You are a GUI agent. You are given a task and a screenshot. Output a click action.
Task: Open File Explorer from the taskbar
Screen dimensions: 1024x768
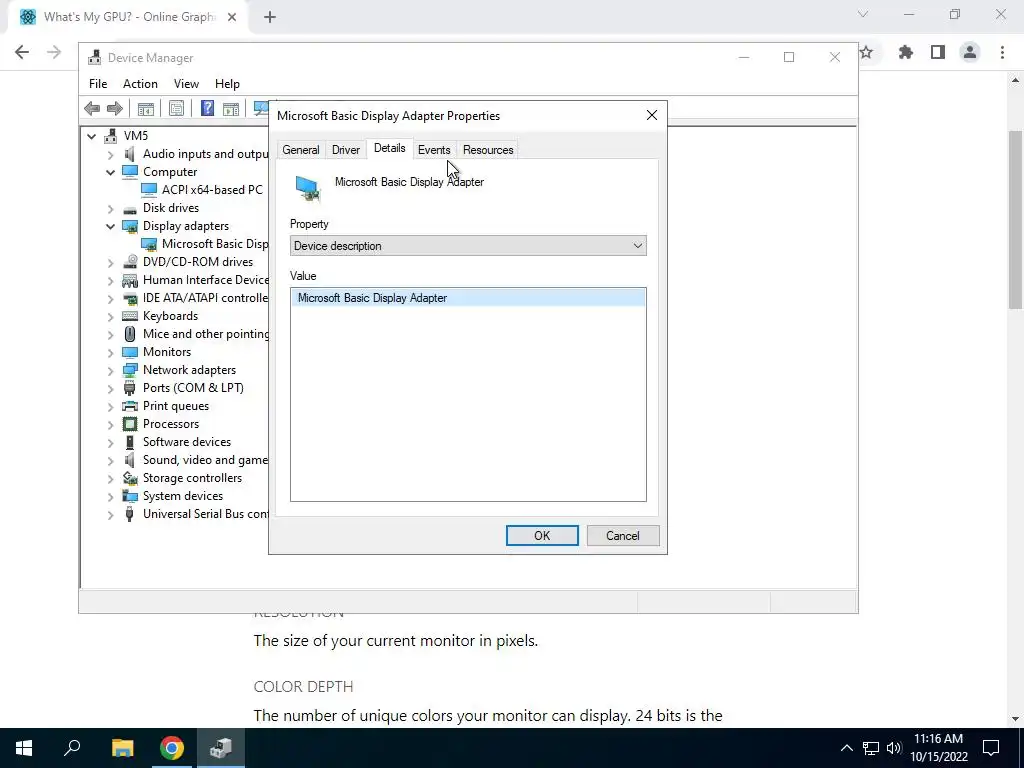tap(122, 748)
